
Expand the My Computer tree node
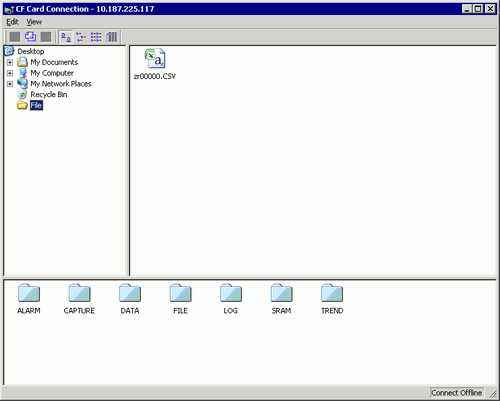(x=10, y=73)
